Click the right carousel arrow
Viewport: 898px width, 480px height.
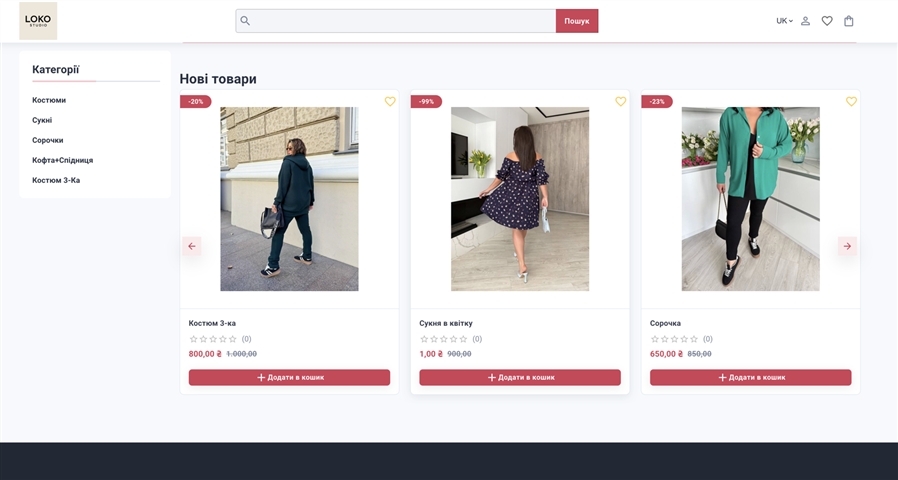point(847,246)
